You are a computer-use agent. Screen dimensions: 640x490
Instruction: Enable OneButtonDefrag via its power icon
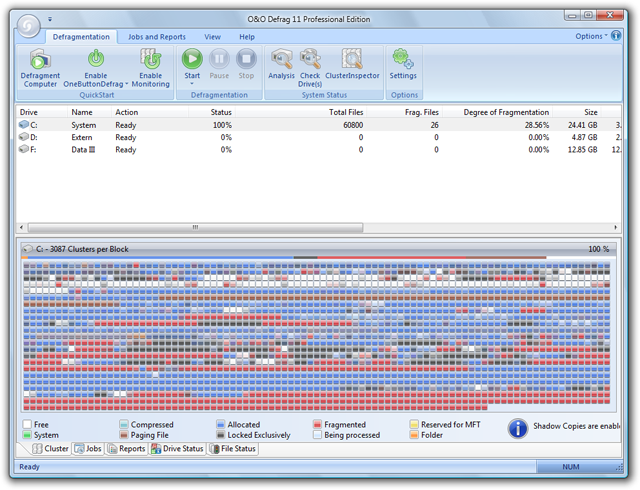(96, 58)
